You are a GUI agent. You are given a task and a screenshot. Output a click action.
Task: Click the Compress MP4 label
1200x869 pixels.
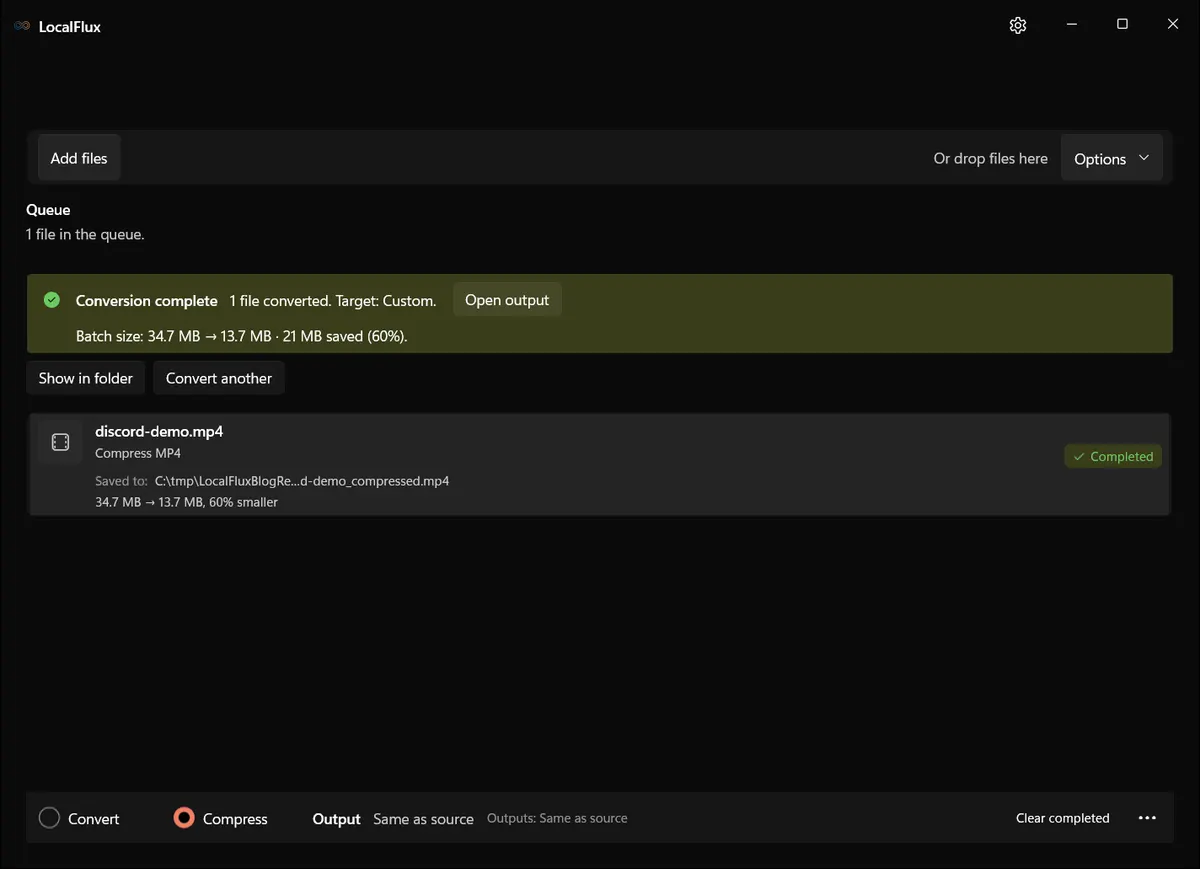[138, 453]
